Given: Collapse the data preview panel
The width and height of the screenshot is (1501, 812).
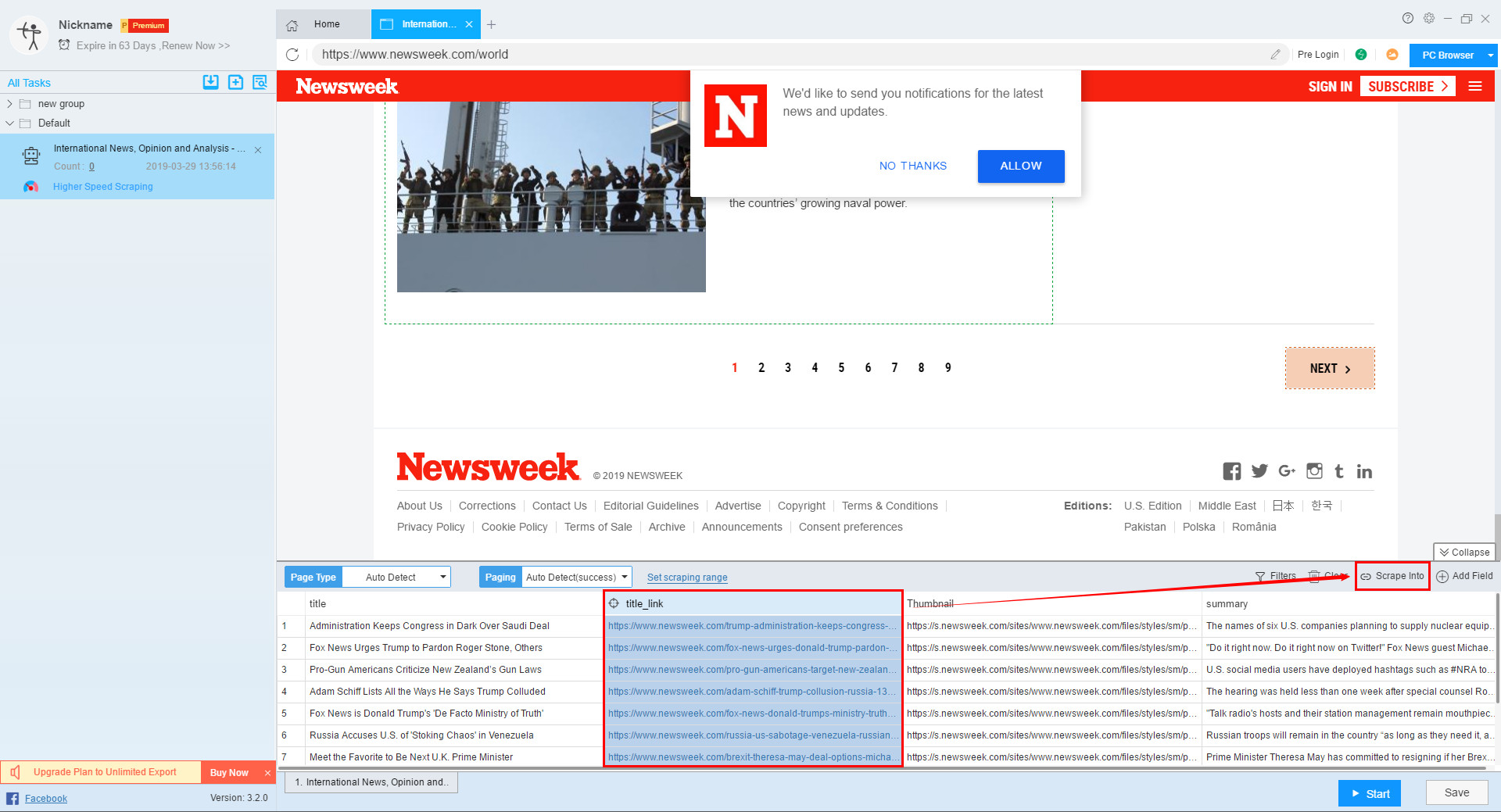Looking at the screenshot, I should [1464, 553].
